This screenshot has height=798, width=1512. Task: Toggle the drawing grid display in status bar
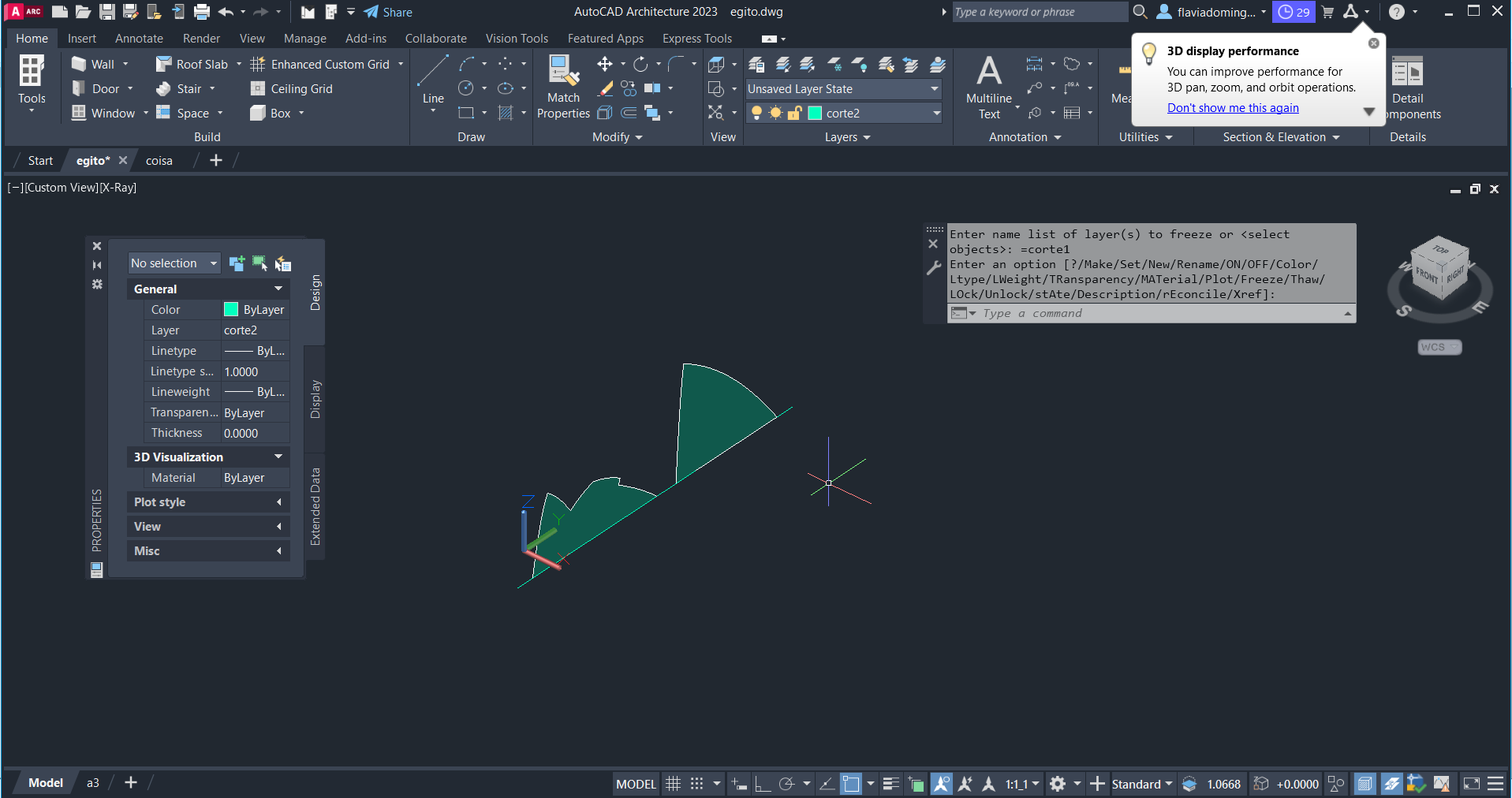(673, 784)
